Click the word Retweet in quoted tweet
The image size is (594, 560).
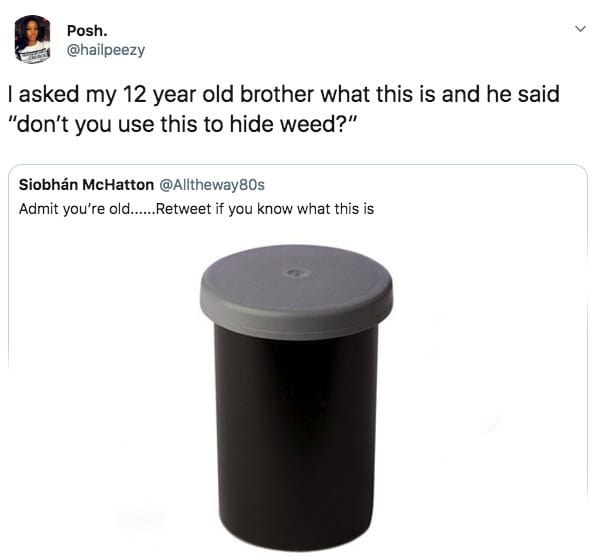183,209
